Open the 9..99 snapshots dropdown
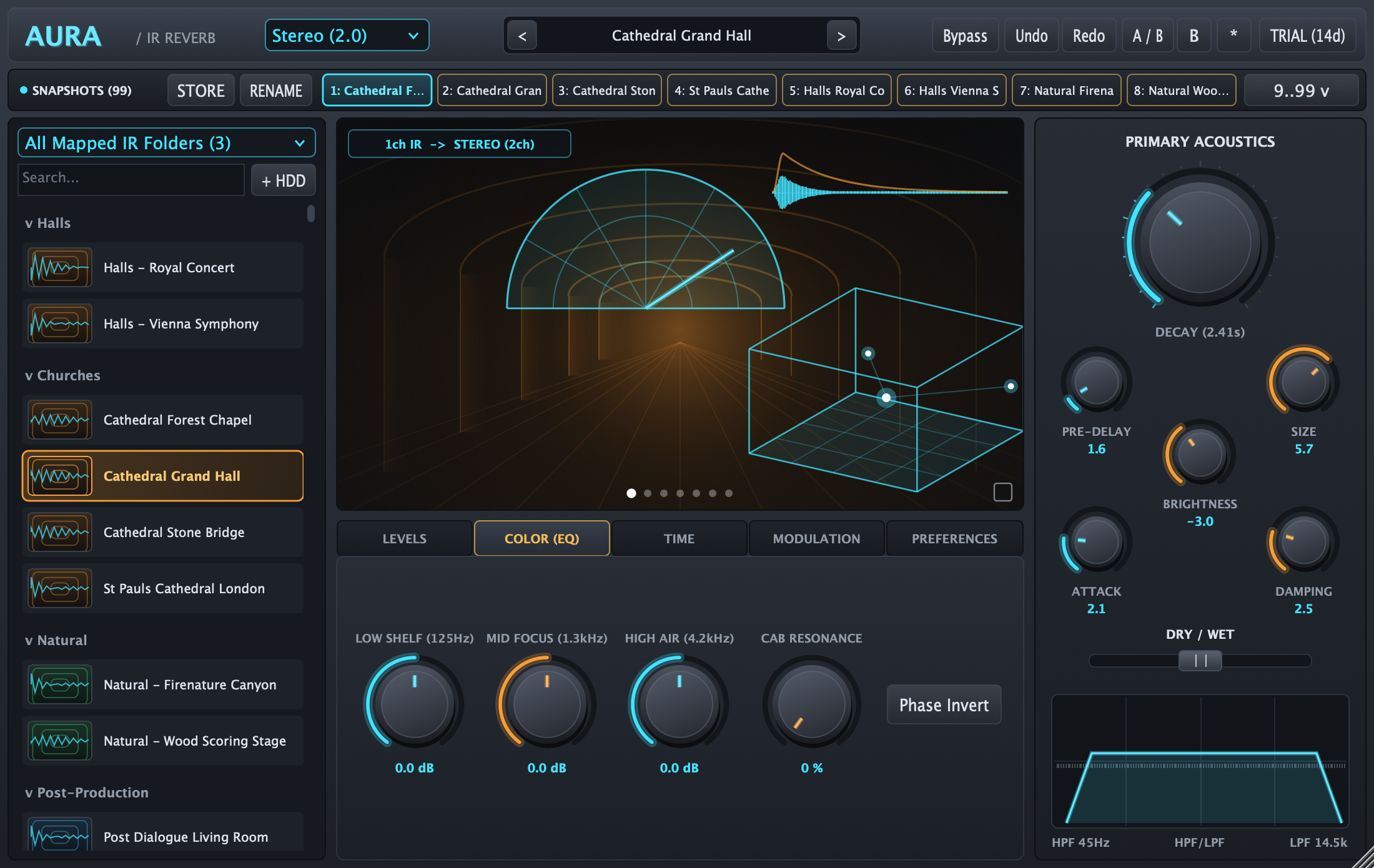The height and width of the screenshot is (868, 1374). point(1302,91)
